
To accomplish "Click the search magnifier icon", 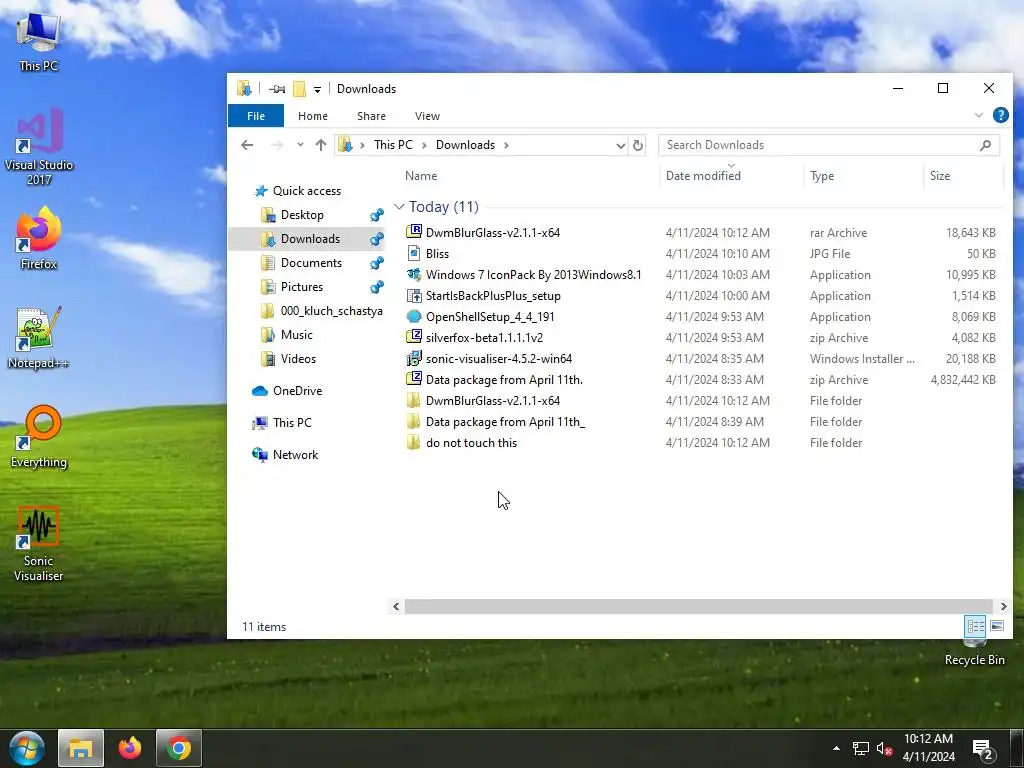I will [985, 145].
